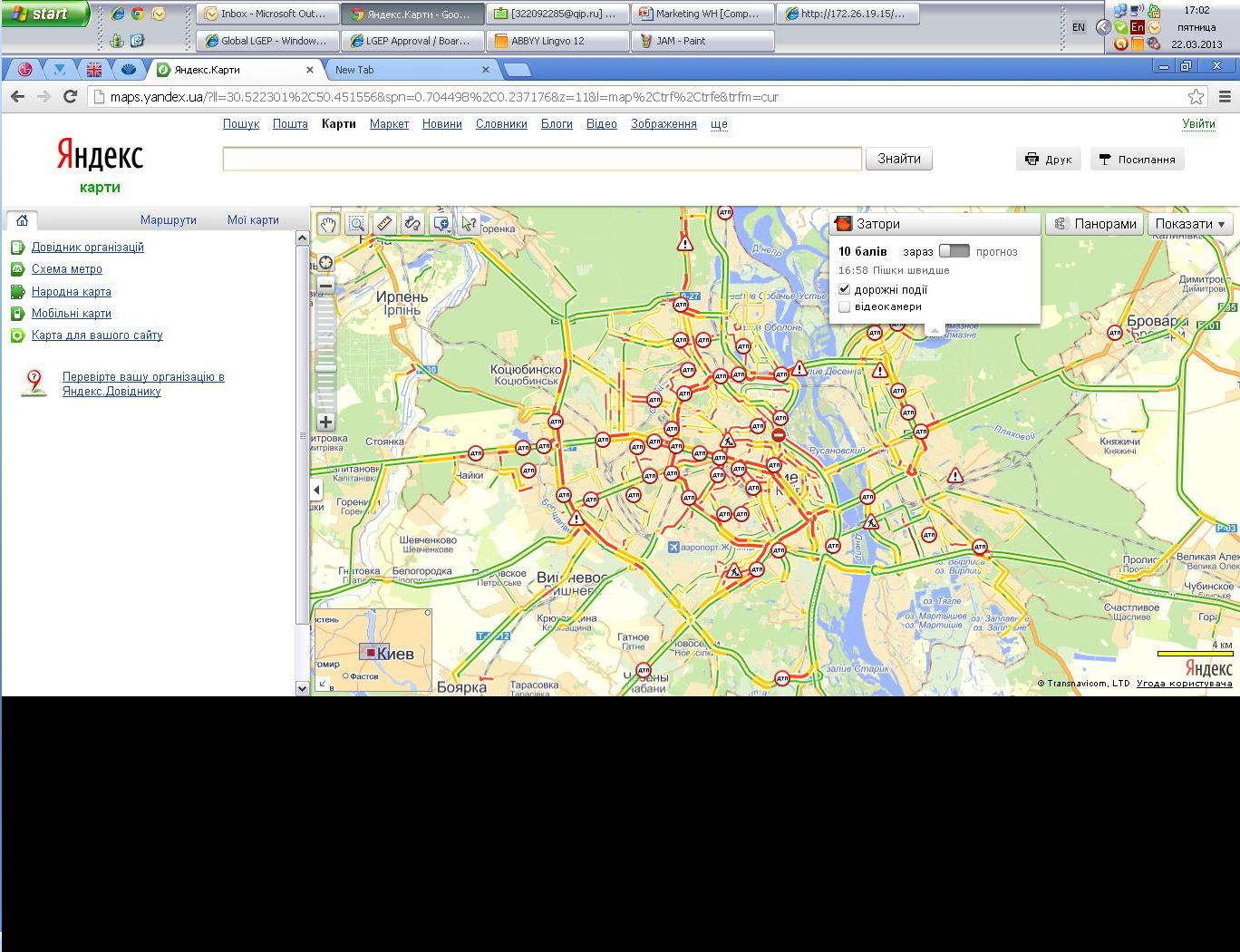Open the Маршрути tab

pyautogui.click(x=168, y=220)
